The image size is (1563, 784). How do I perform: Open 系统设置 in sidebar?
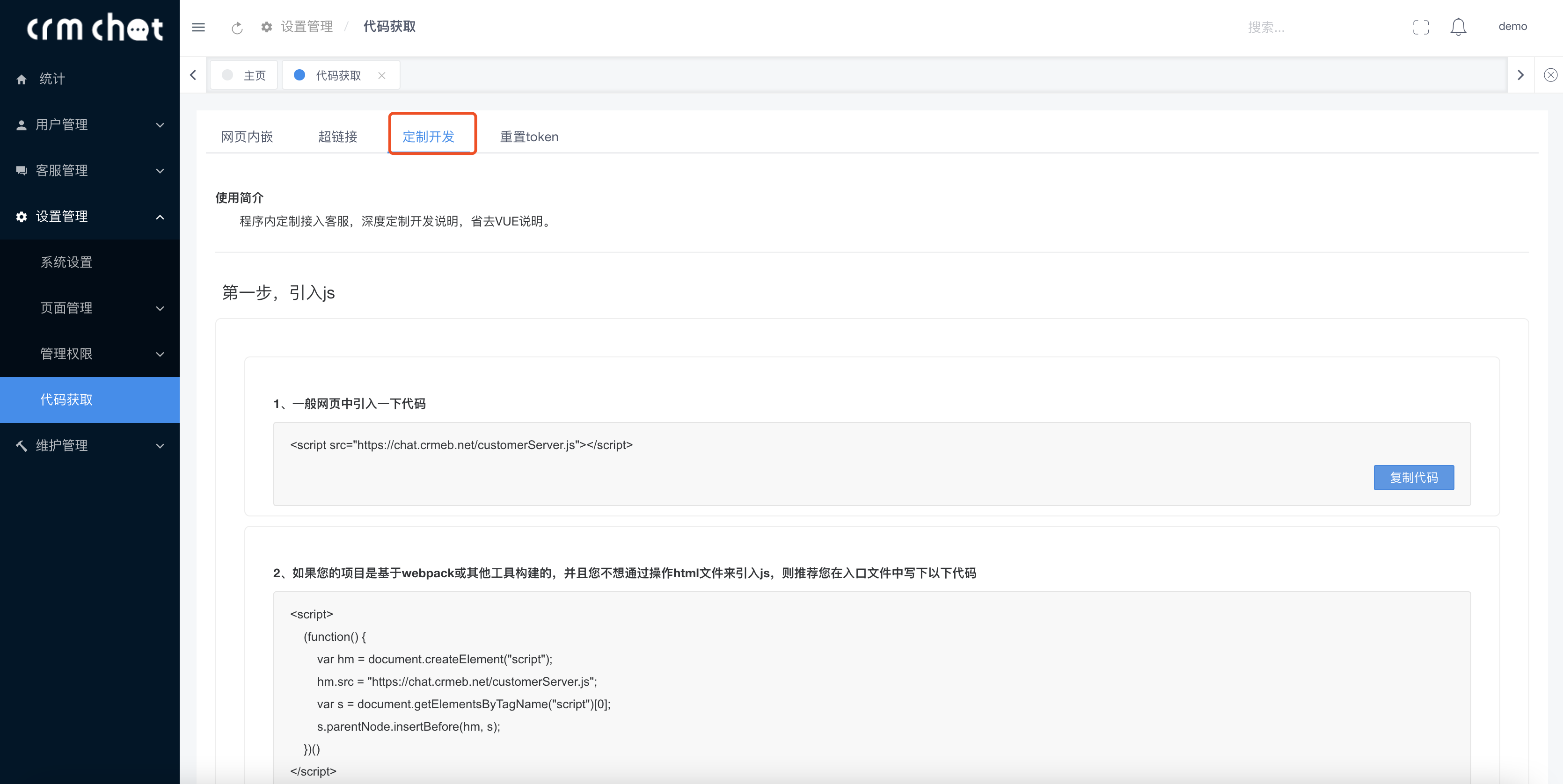pos(67,262)
